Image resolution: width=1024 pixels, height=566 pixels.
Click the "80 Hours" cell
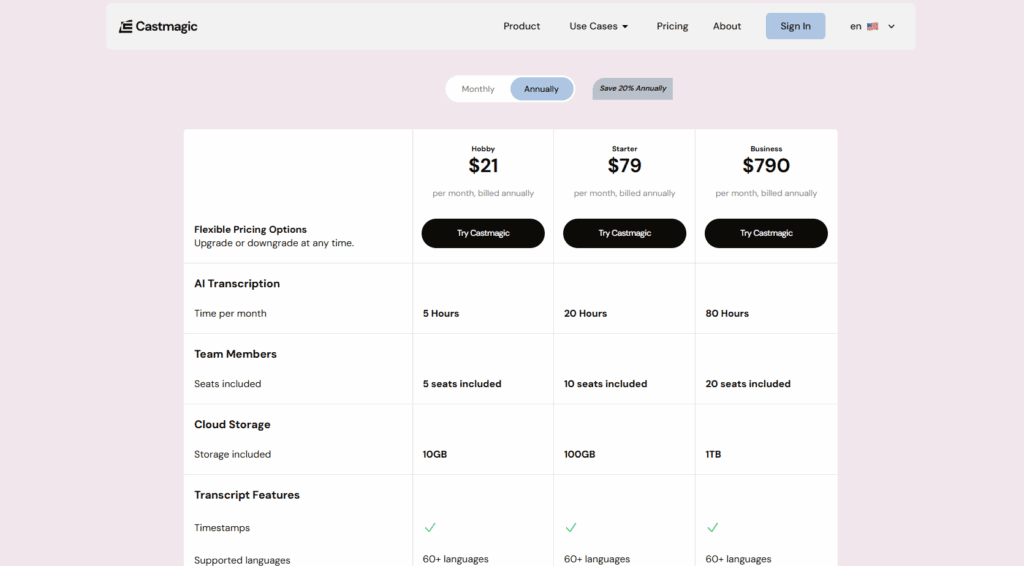point(727,313)
